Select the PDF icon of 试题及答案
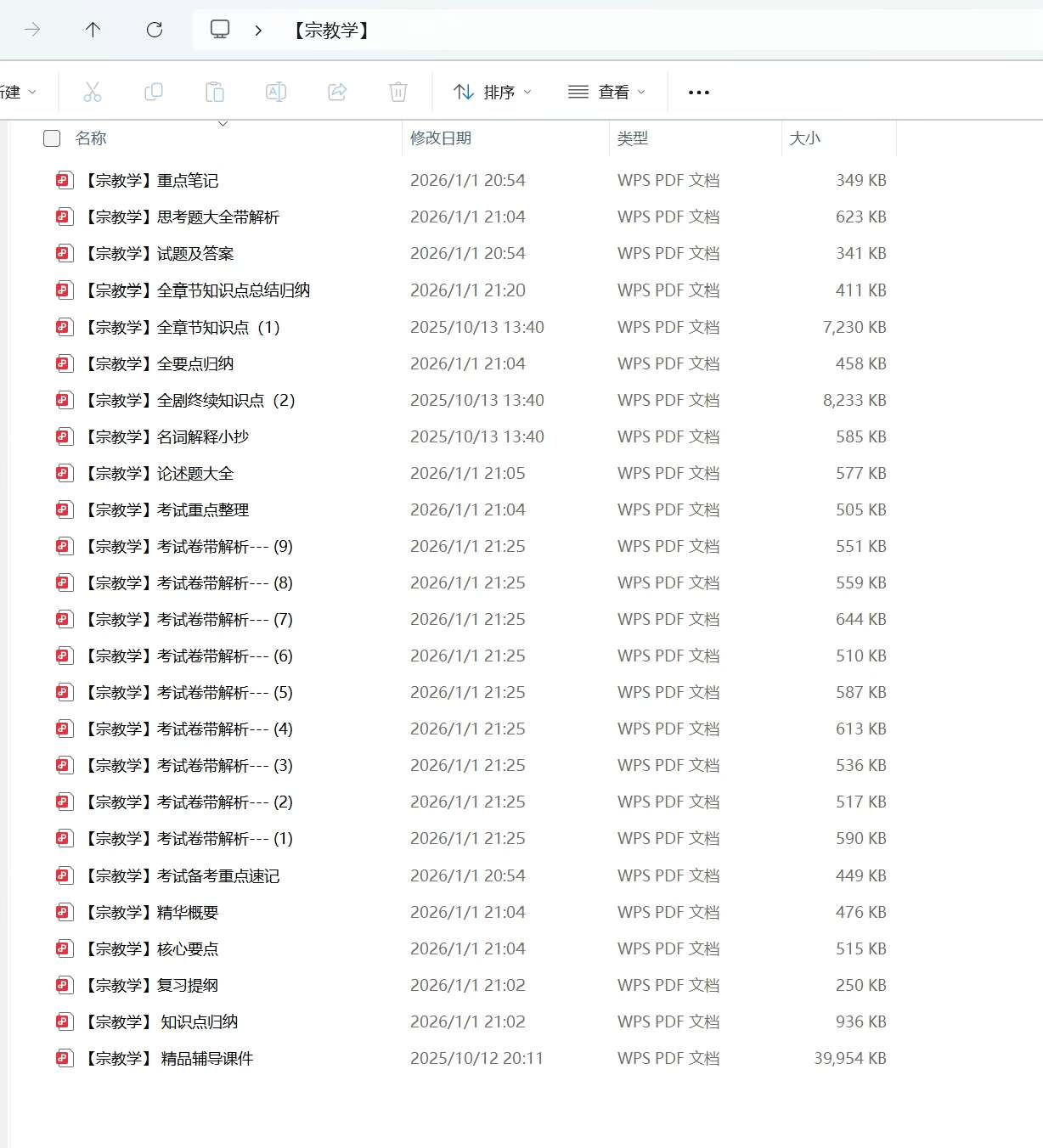Image resolution: width=1043 pixels, height=1148 pixels. coord(64,253)
